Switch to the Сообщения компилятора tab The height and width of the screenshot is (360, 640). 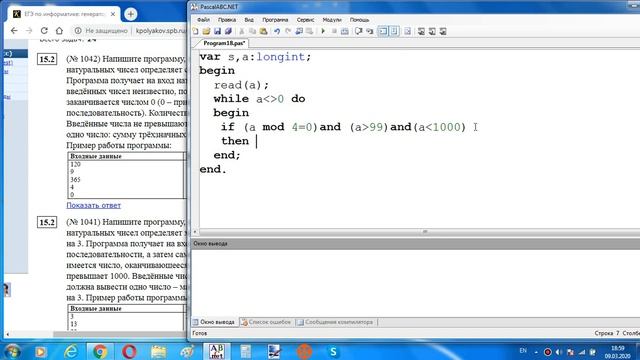tap(336, 322)
